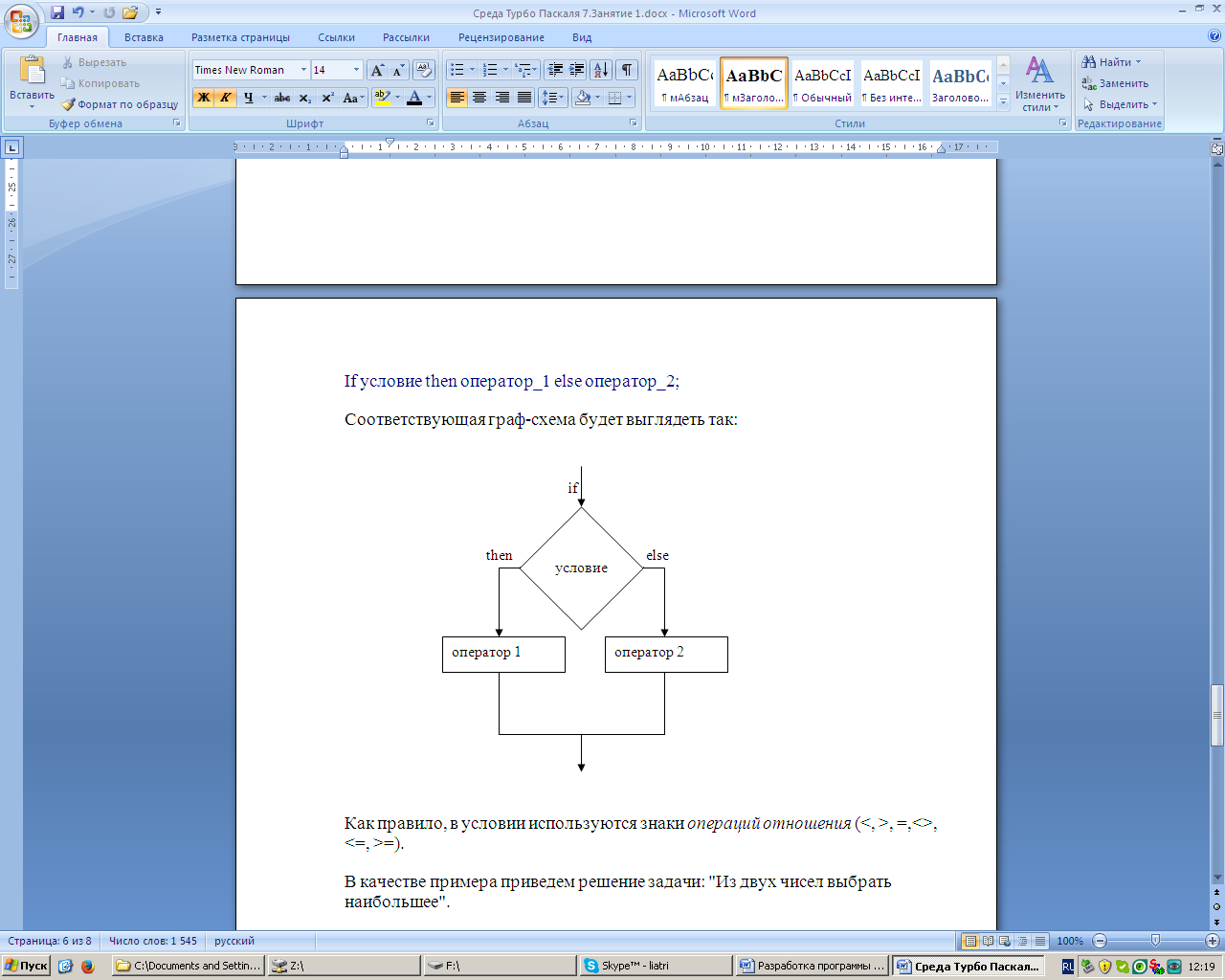The height and width of the screenshot is (980, 1225).
Task: Open numbering list dropdown
Action: click(x=505, y=70)
